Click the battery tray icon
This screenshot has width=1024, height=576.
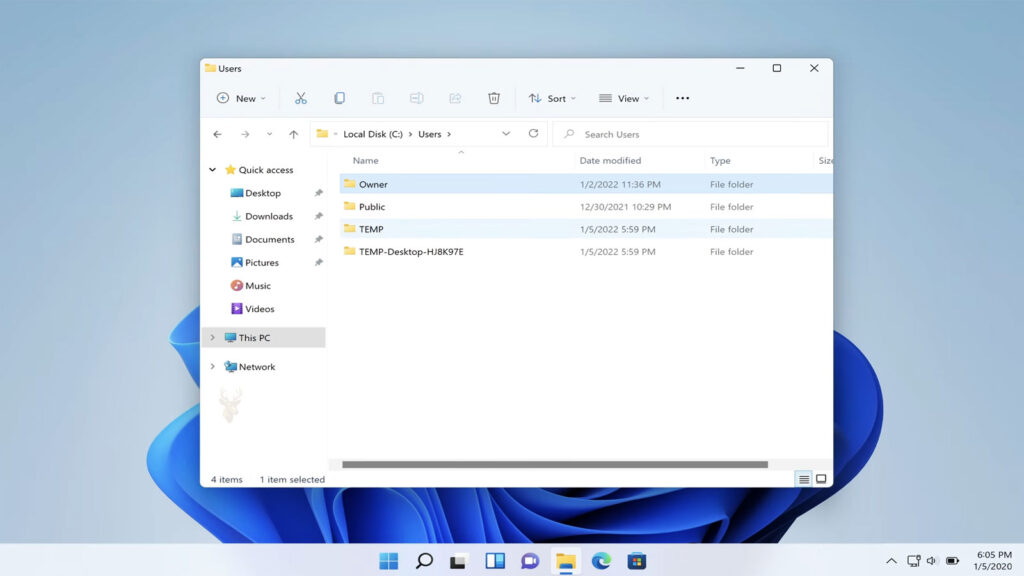(x=953, y=561)
